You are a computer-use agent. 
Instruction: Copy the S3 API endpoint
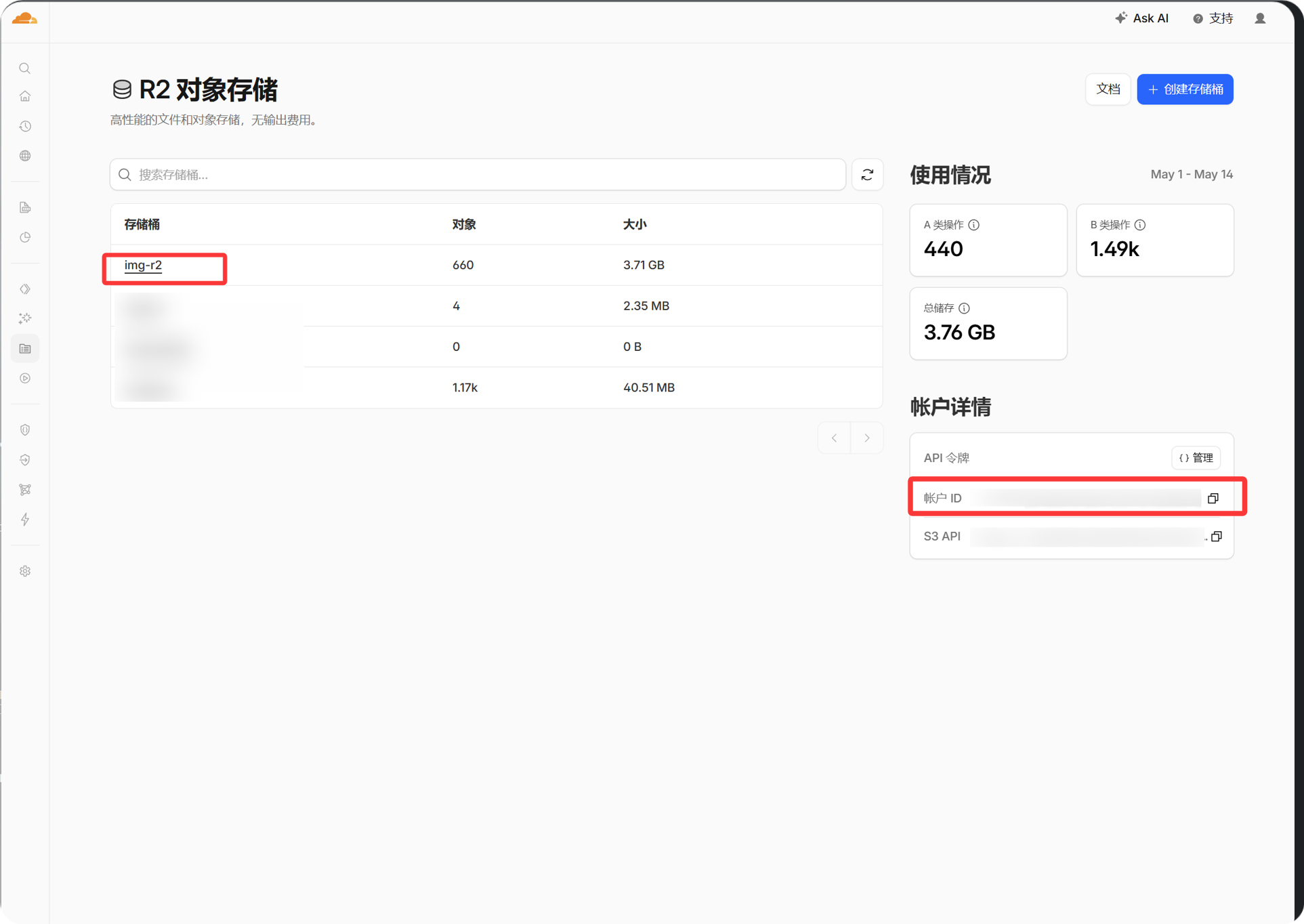(x=1217, y=537)
